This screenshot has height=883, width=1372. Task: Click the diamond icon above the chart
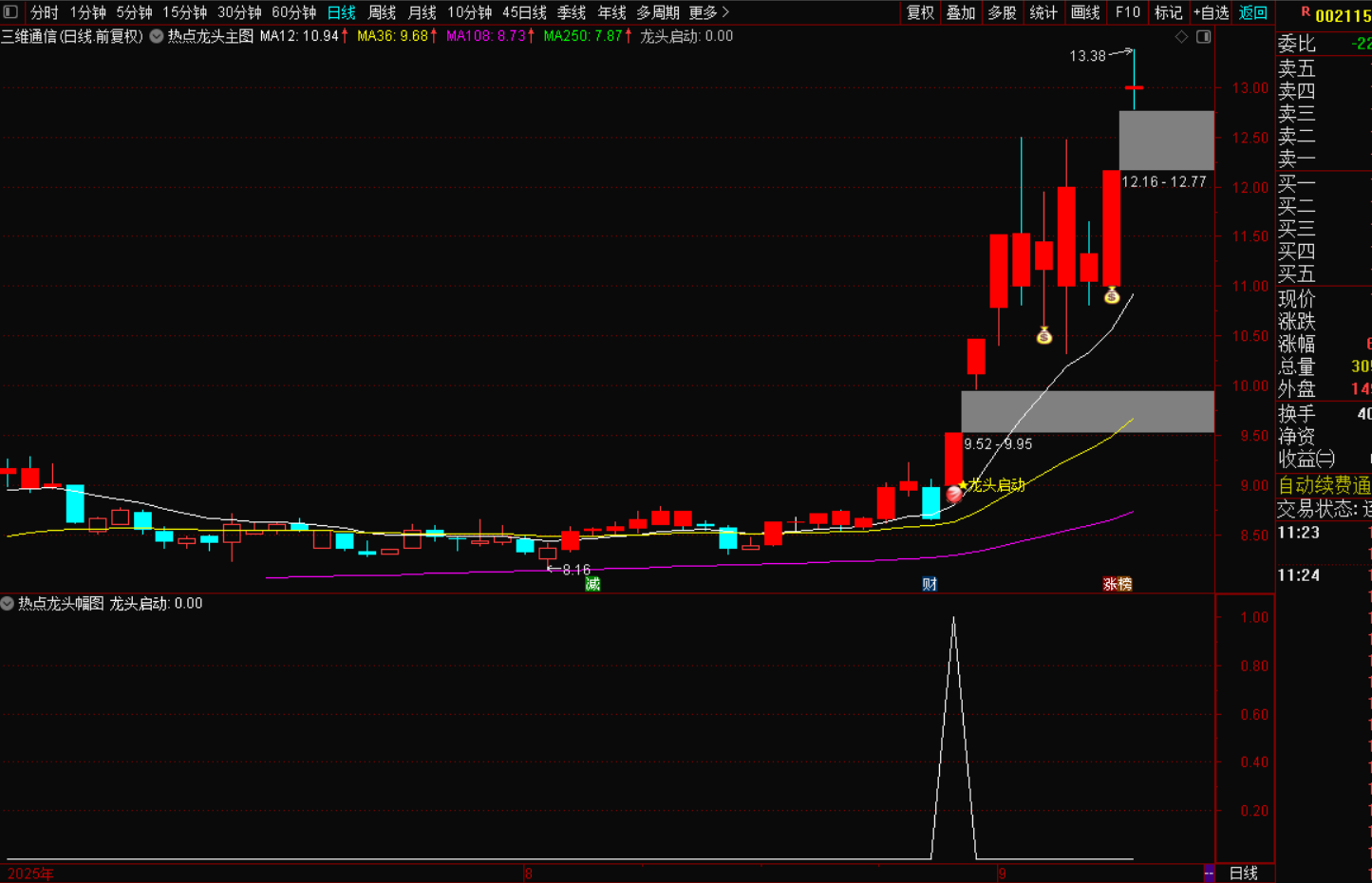1181,37
